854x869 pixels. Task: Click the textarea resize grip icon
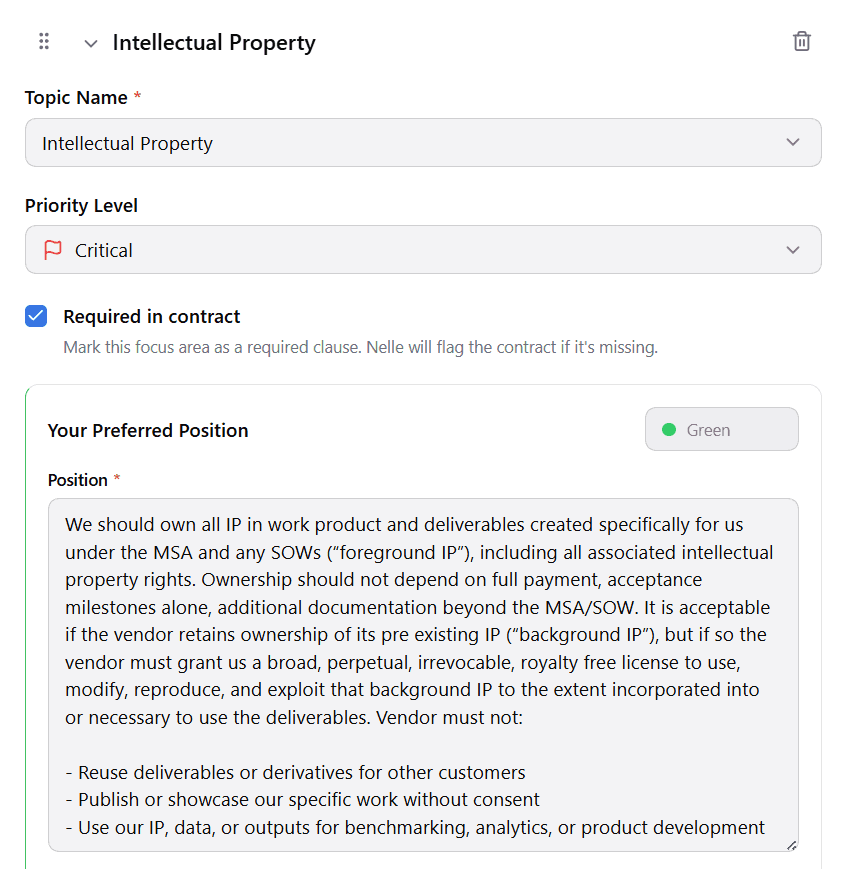point(791,845)
